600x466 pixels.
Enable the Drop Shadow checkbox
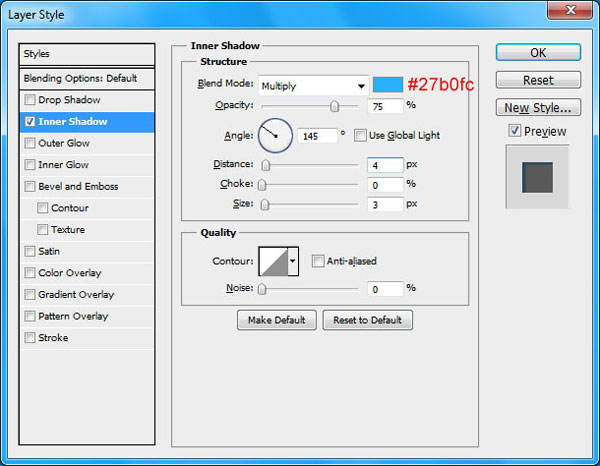tap(30, 100)
